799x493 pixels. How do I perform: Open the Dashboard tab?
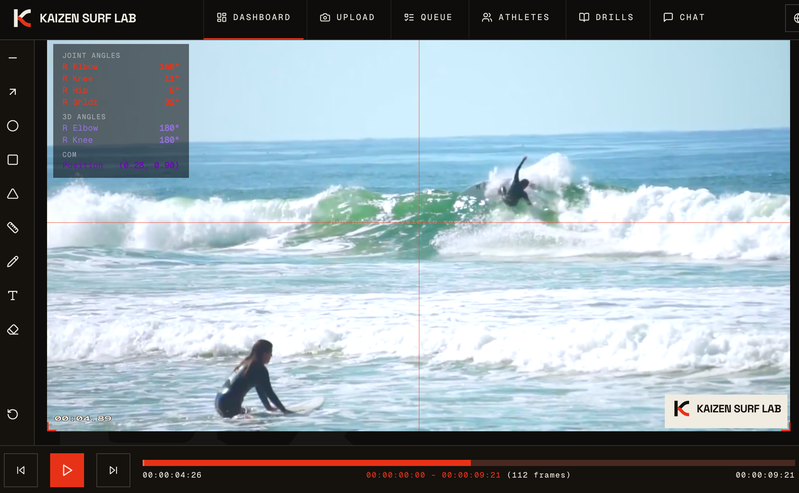coord(254,17)
